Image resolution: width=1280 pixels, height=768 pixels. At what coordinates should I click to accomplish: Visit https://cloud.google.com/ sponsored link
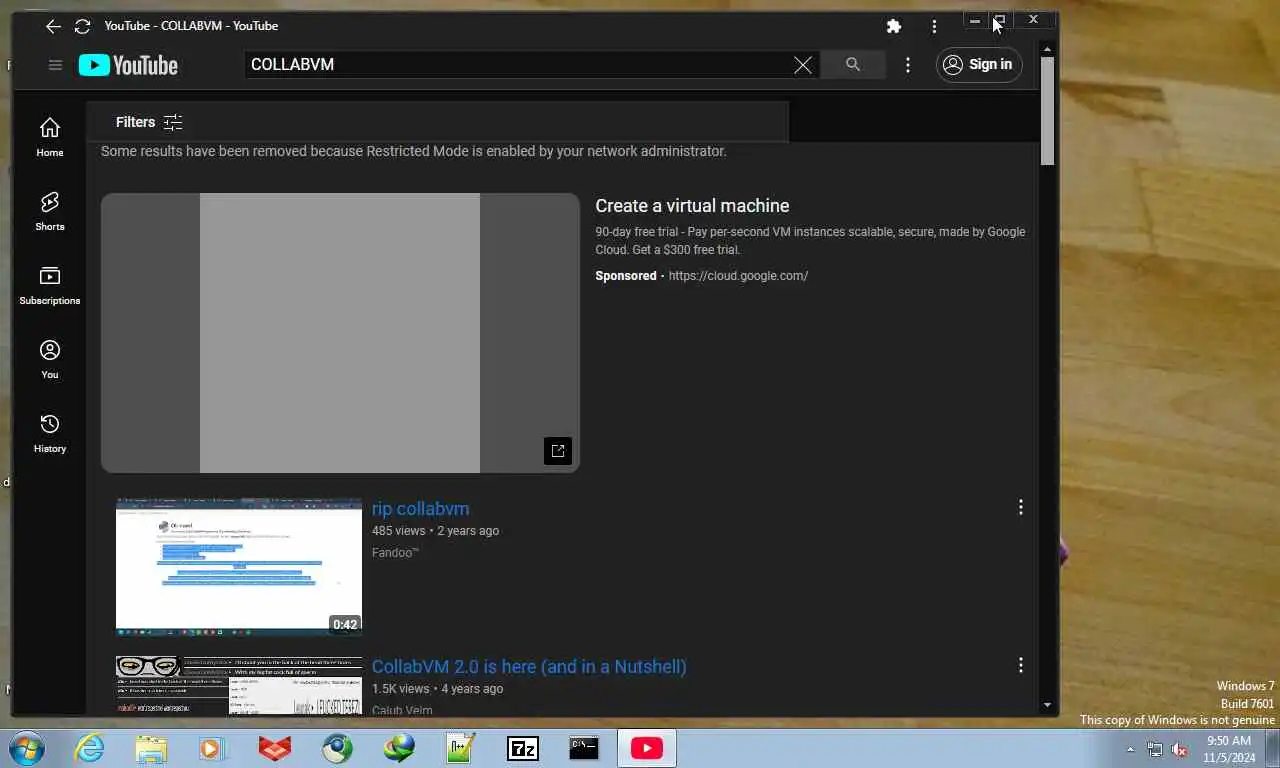coord(738,276)
